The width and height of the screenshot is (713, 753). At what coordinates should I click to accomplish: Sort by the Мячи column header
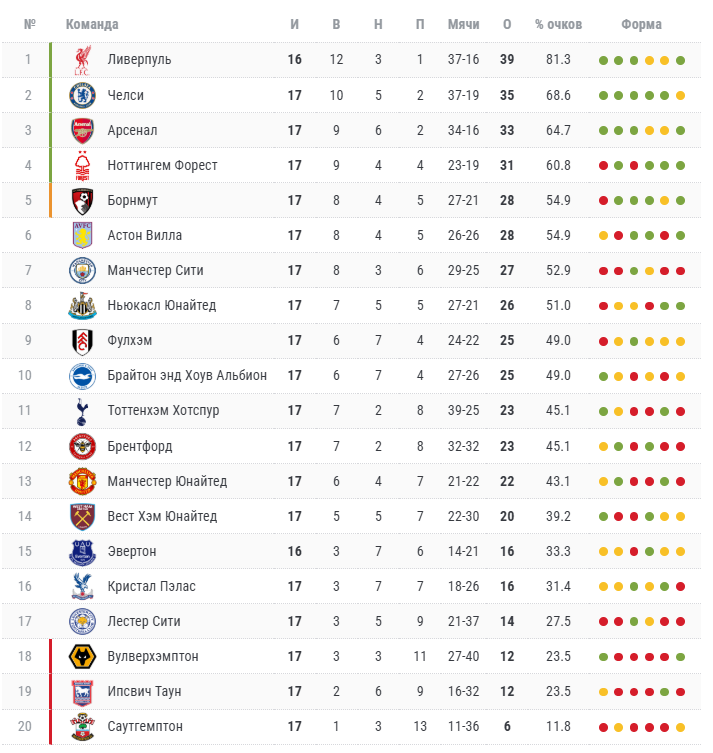(463, 24)
